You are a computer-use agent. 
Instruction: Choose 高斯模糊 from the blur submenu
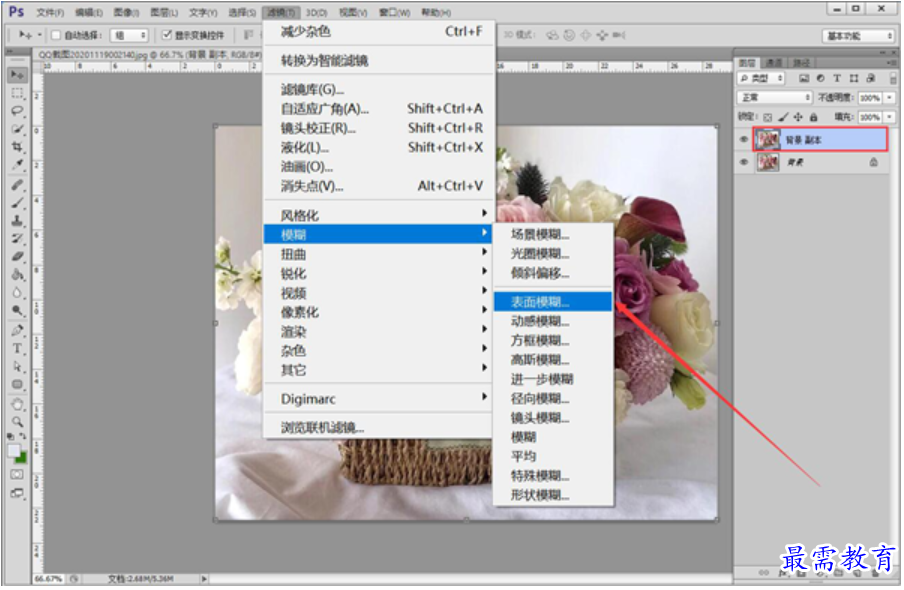[553, 360]
